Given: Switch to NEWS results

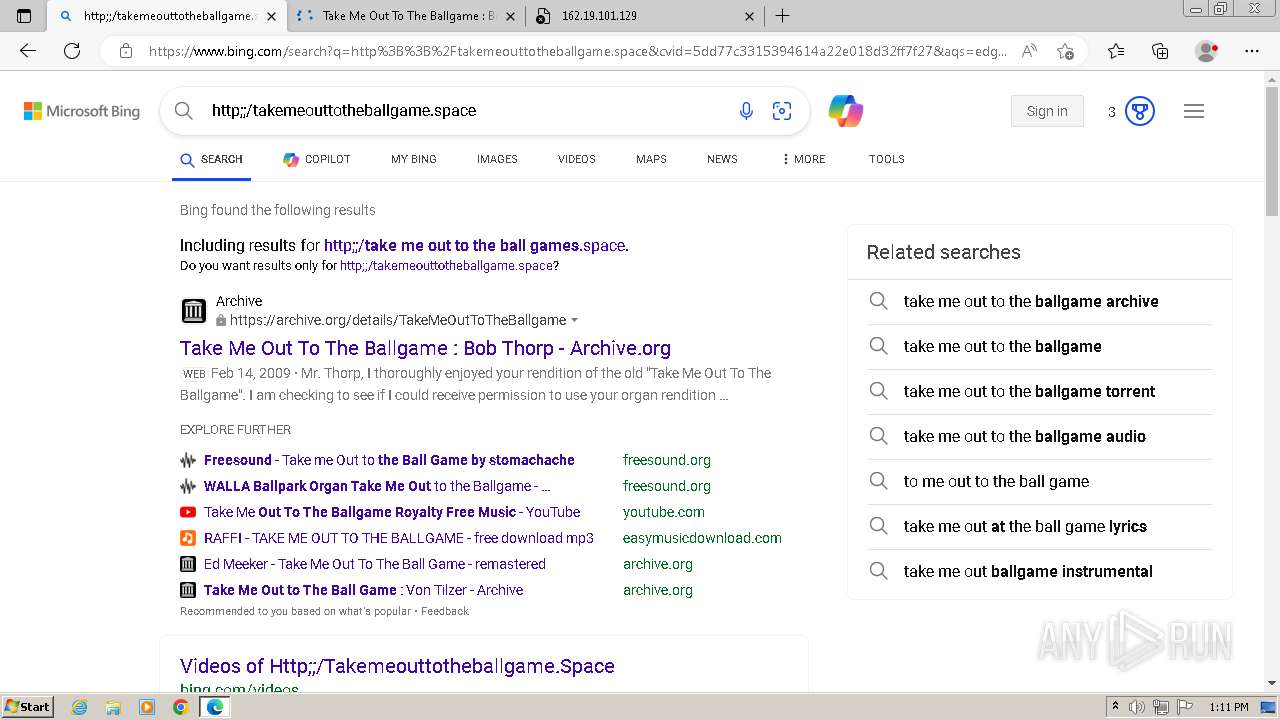Looking at the screenshot, I should (722, 159).
